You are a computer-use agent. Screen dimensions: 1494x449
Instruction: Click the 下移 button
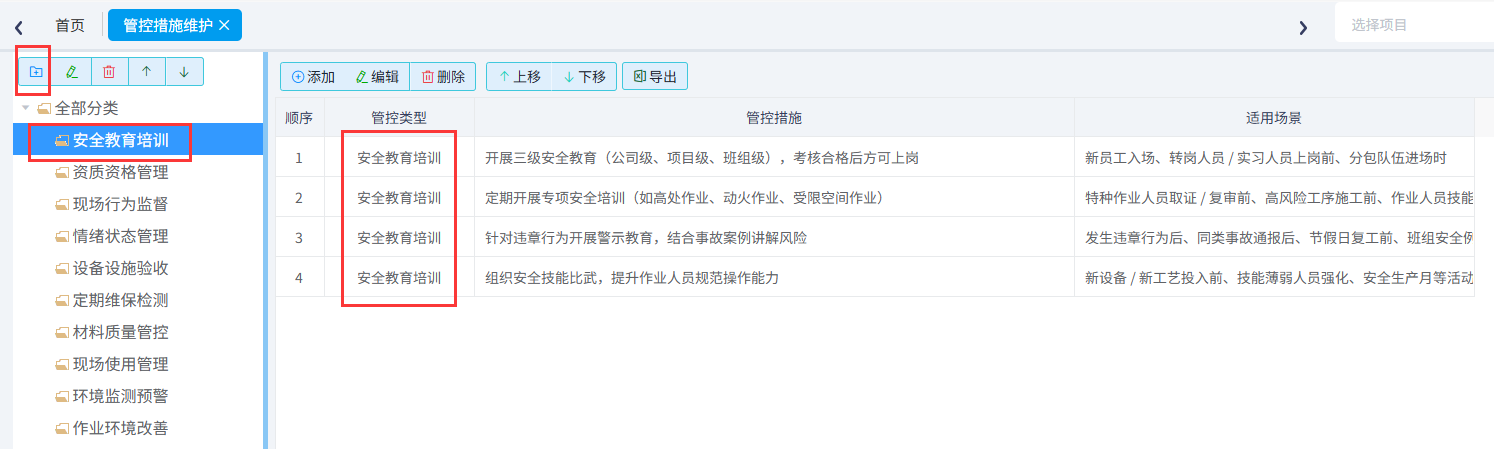click(x=584, y=76)
